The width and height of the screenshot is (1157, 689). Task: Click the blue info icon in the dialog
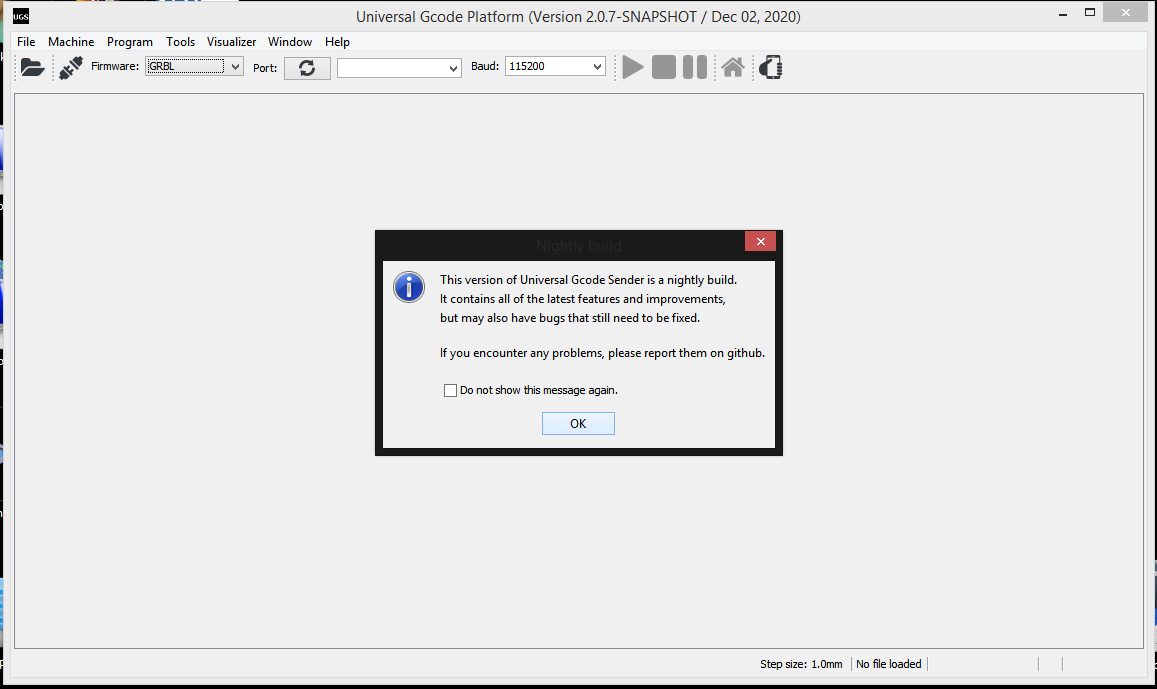[x=409, y=287]
